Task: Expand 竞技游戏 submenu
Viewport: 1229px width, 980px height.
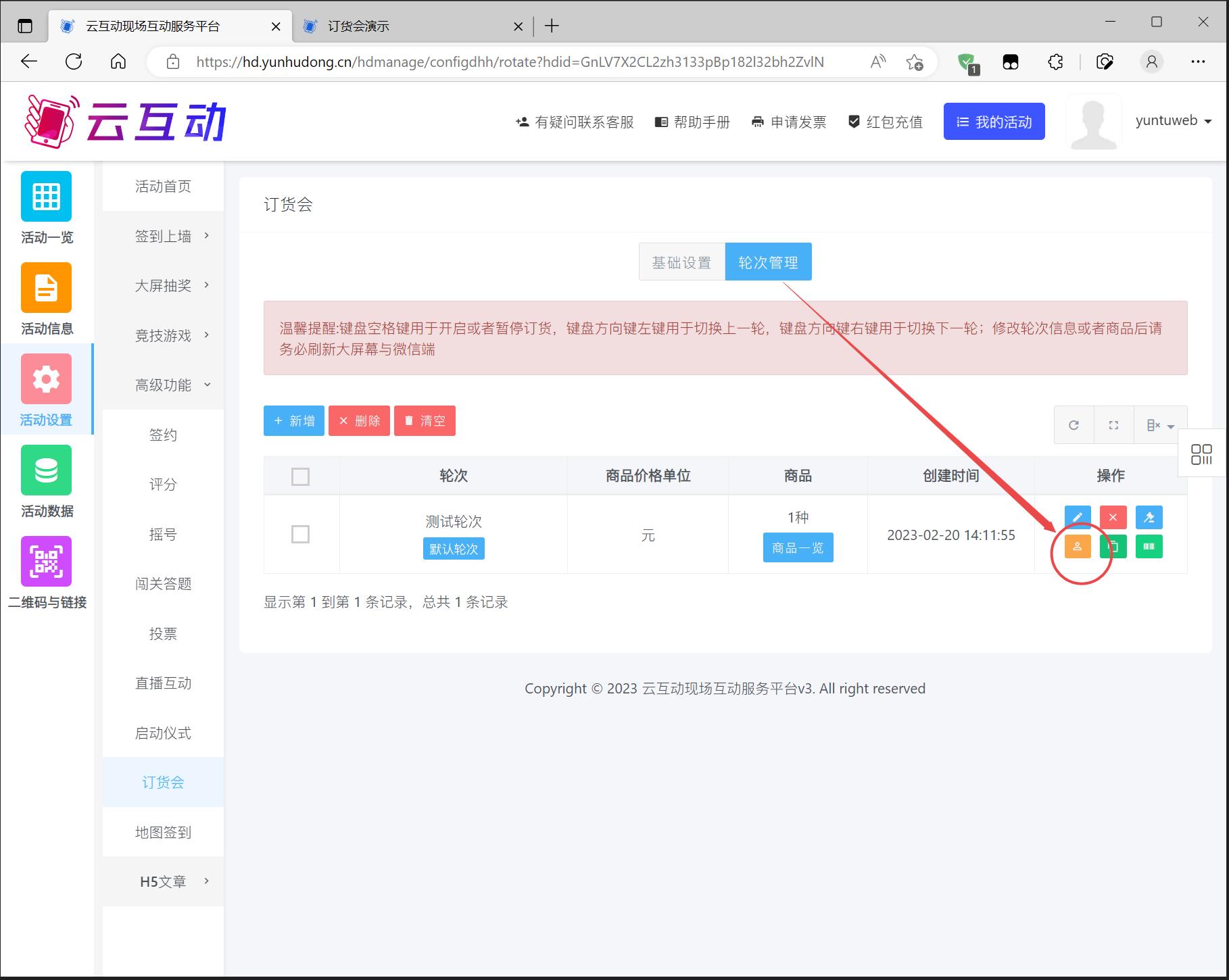Action: (x=163, y=335)
